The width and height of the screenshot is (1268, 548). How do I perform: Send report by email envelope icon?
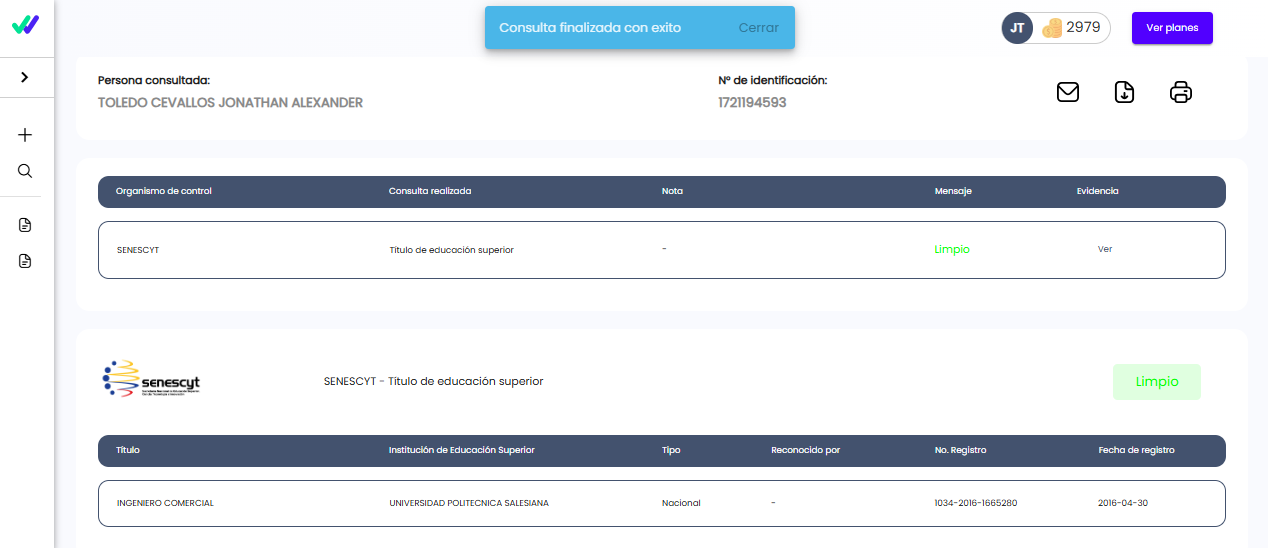pyautogui.click(x=1068, y=92)
